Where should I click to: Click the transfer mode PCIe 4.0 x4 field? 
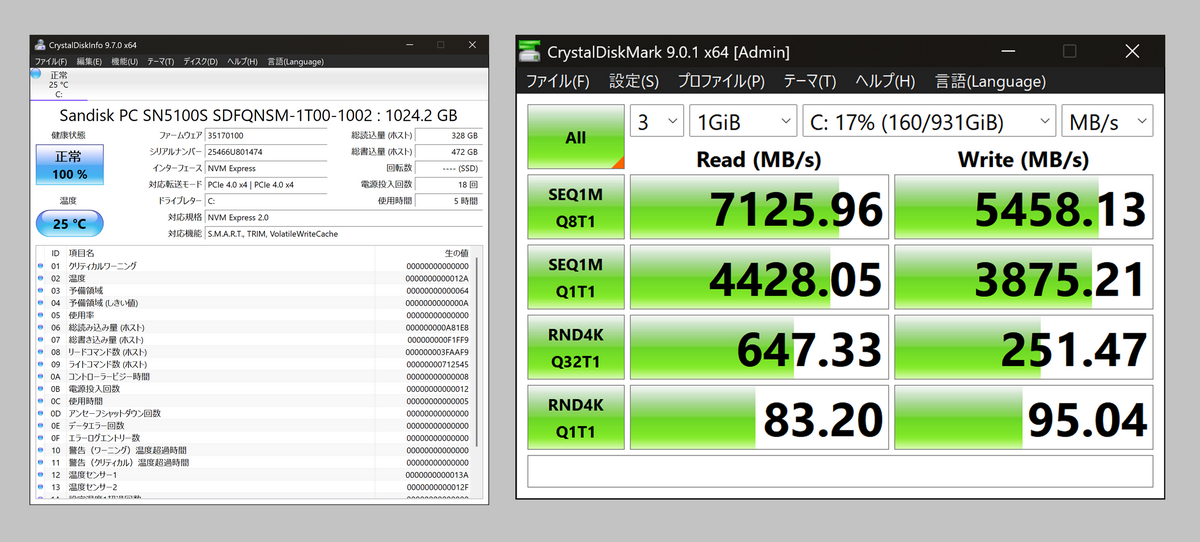tap(266, 185)
